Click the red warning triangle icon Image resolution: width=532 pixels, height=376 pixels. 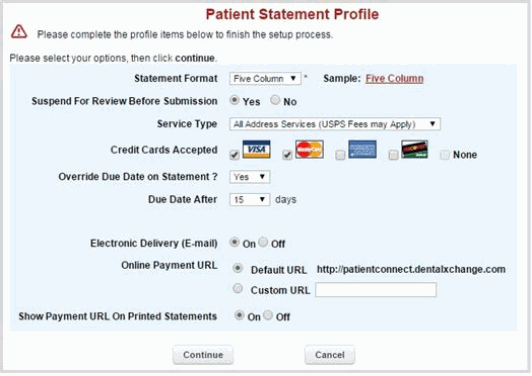(19, 32)
